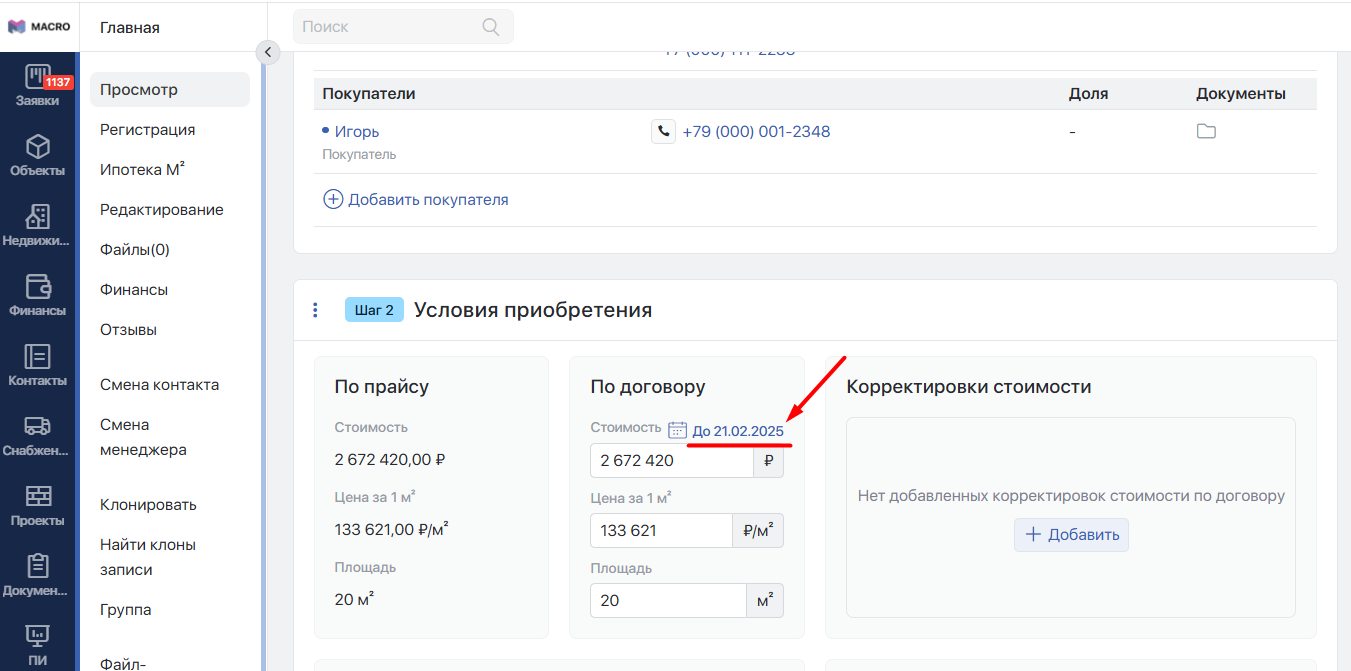Screen dimensions: 1351x671
Task: Select Ипотека М² menu item
Action: (x=143, y=170)
